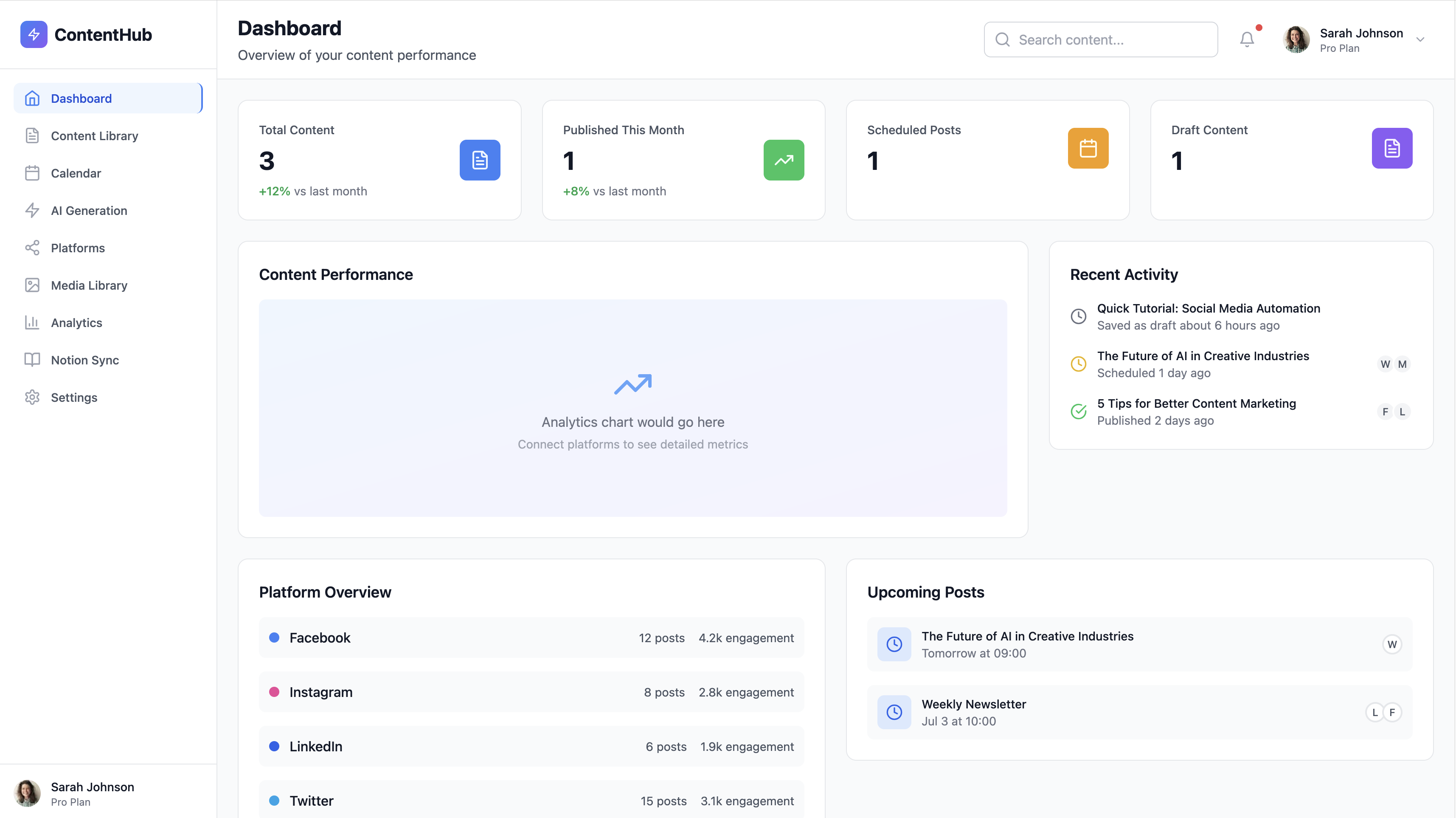Go to AI Generation in sidebar
Image resolution: width=1456 pixels, height=818 pixels.
(89, 210)
